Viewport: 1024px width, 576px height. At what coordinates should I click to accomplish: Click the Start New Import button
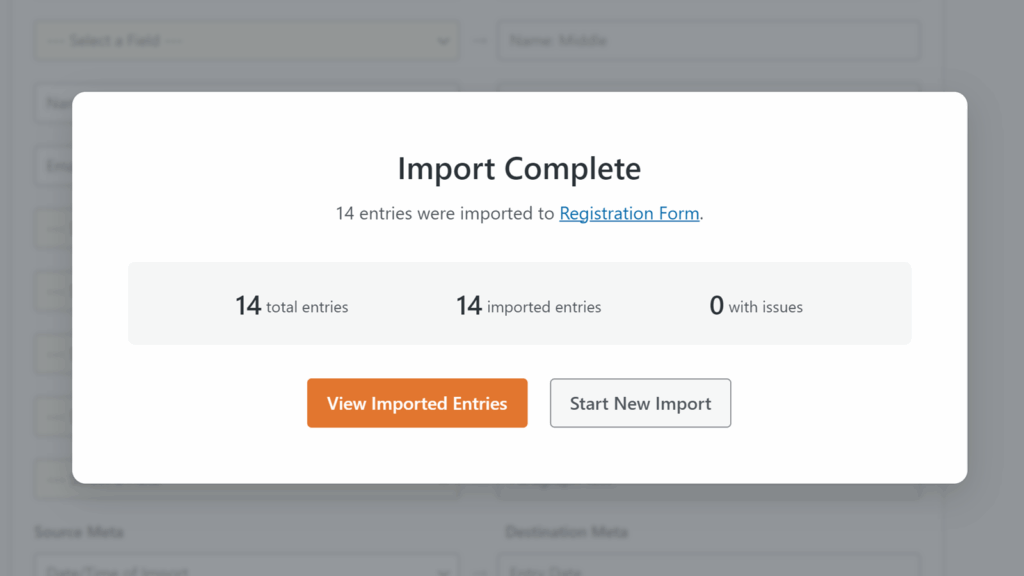click(640, 403)
